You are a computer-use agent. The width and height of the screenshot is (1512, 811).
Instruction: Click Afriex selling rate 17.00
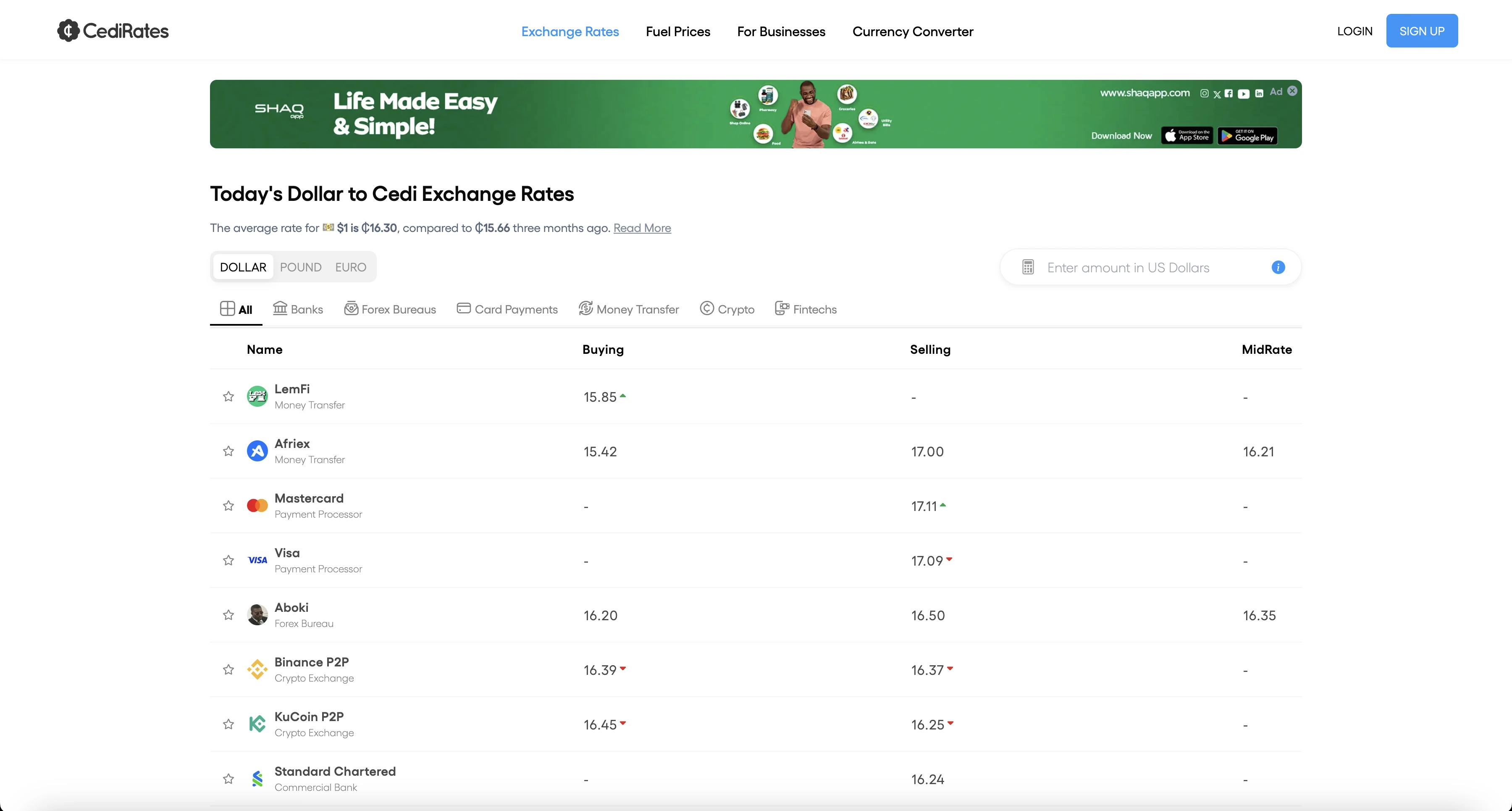[927, 452]
